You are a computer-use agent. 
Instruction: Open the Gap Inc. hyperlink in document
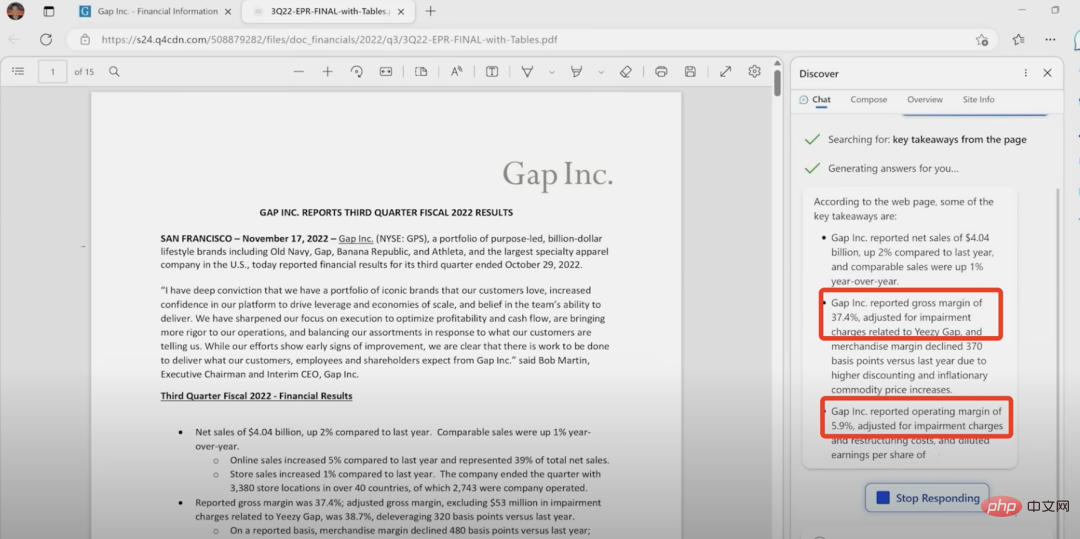[x=356, y=239]
